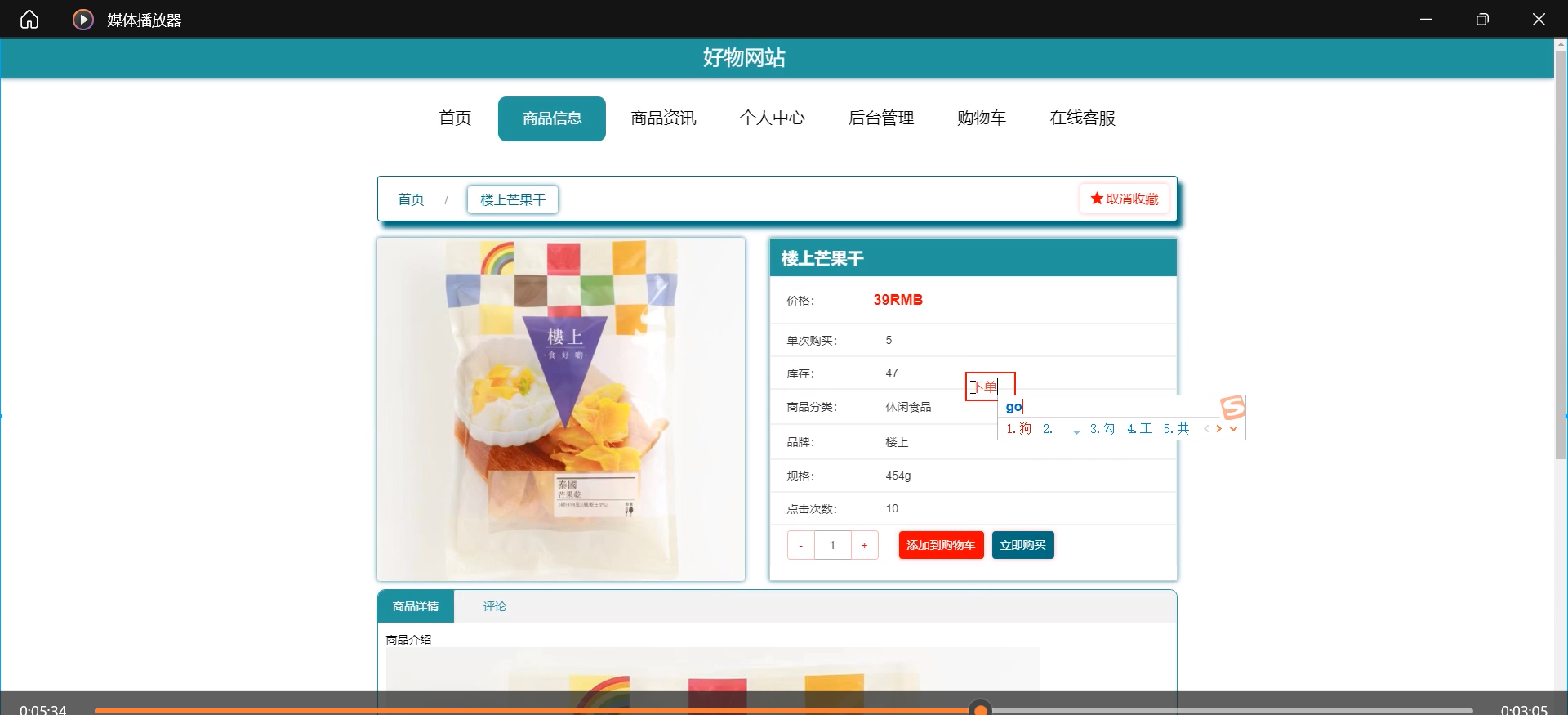The image size is (1568, 715).
Task: Select the 商品信息 navigation tab
Action: [x=552, y=118]
